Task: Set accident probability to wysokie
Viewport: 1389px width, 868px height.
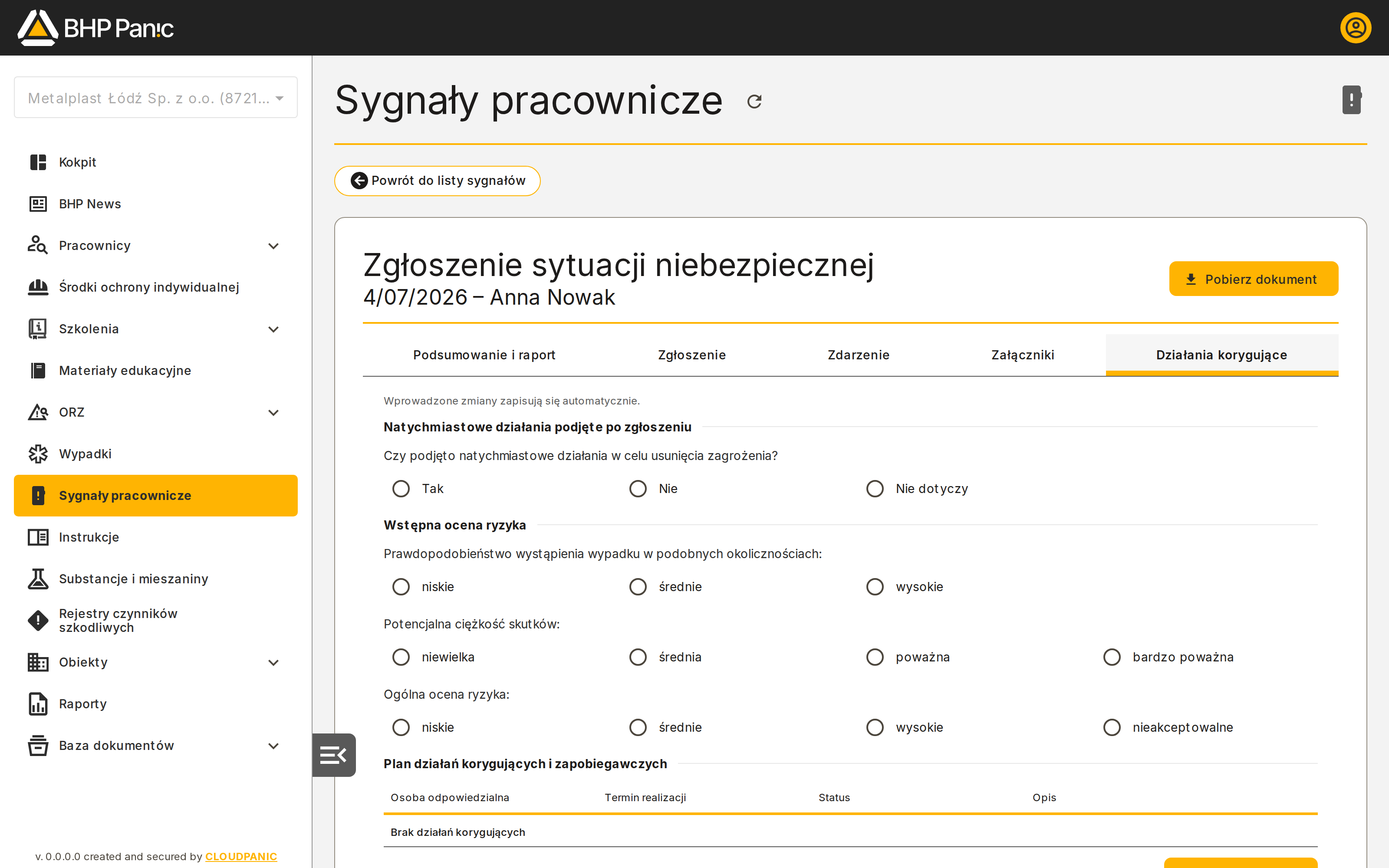Action: pyautogui.click(x=875, y=587)
